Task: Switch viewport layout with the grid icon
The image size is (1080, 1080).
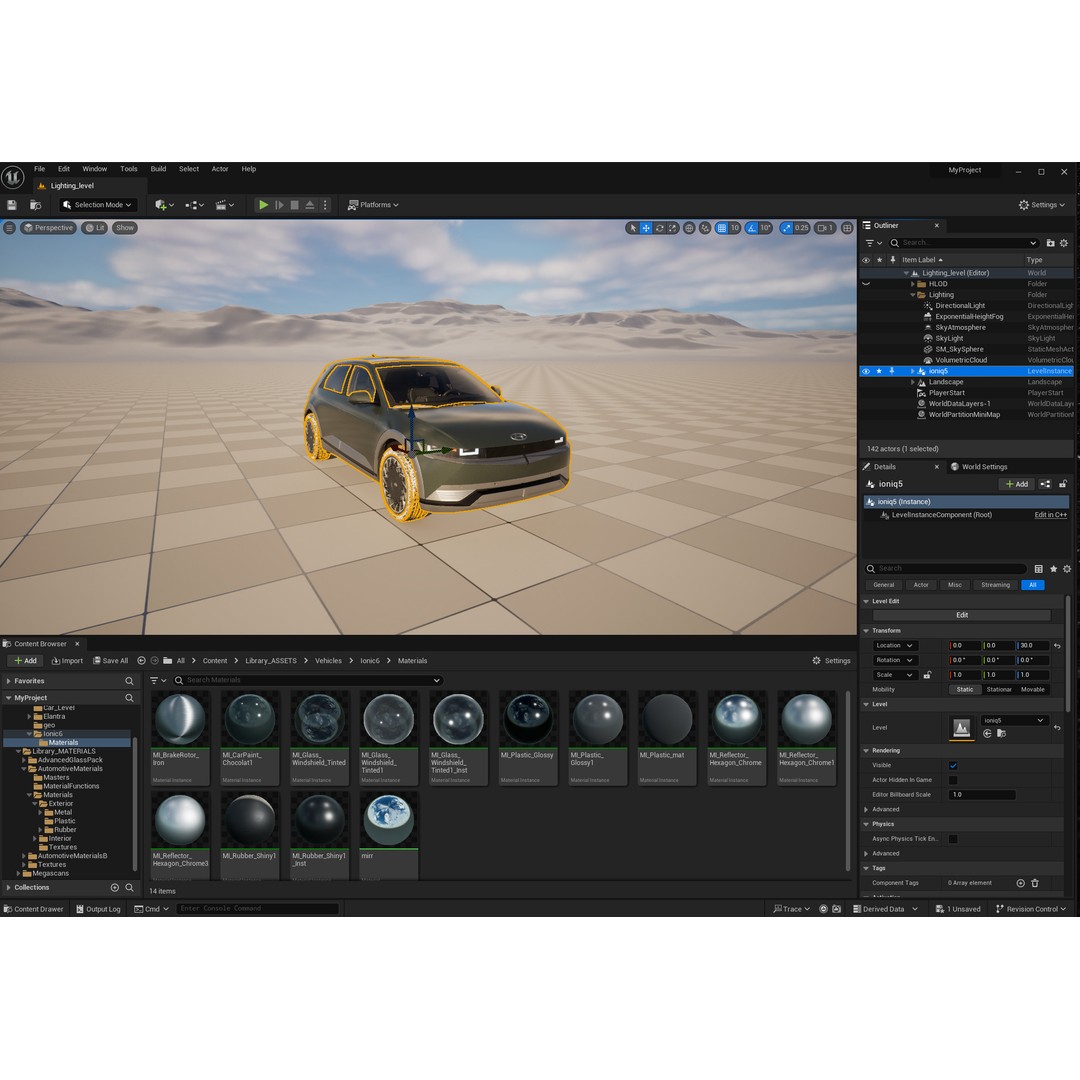Action: [x=847, y=228]
